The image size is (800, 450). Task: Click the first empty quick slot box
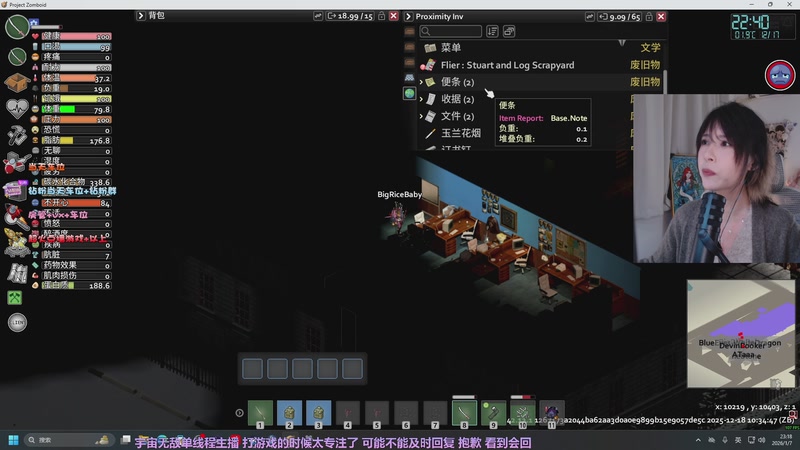pyautogui.click(x=253, y=368)
